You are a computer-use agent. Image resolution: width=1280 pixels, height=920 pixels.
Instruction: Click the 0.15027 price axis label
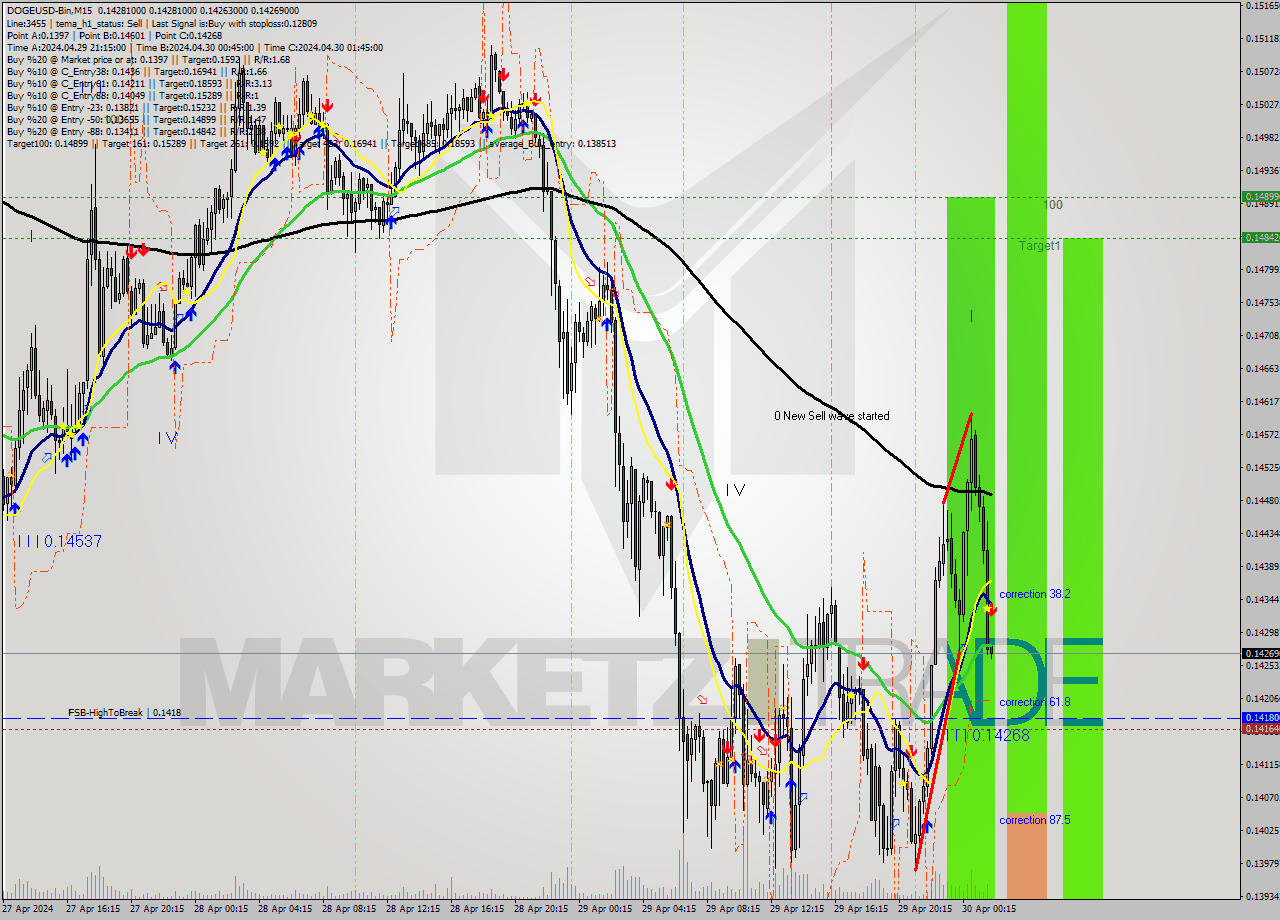click(x=1262, y=104)
